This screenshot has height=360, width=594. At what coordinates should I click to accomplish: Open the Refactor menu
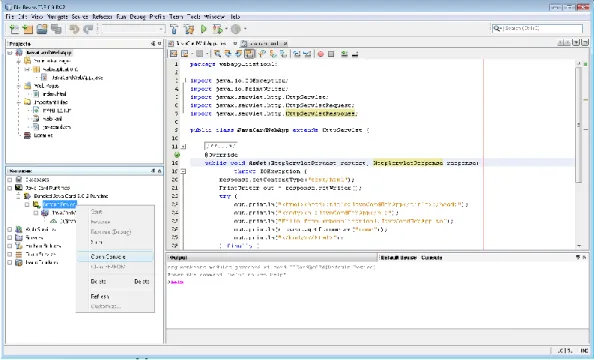(x=102, y=17)
